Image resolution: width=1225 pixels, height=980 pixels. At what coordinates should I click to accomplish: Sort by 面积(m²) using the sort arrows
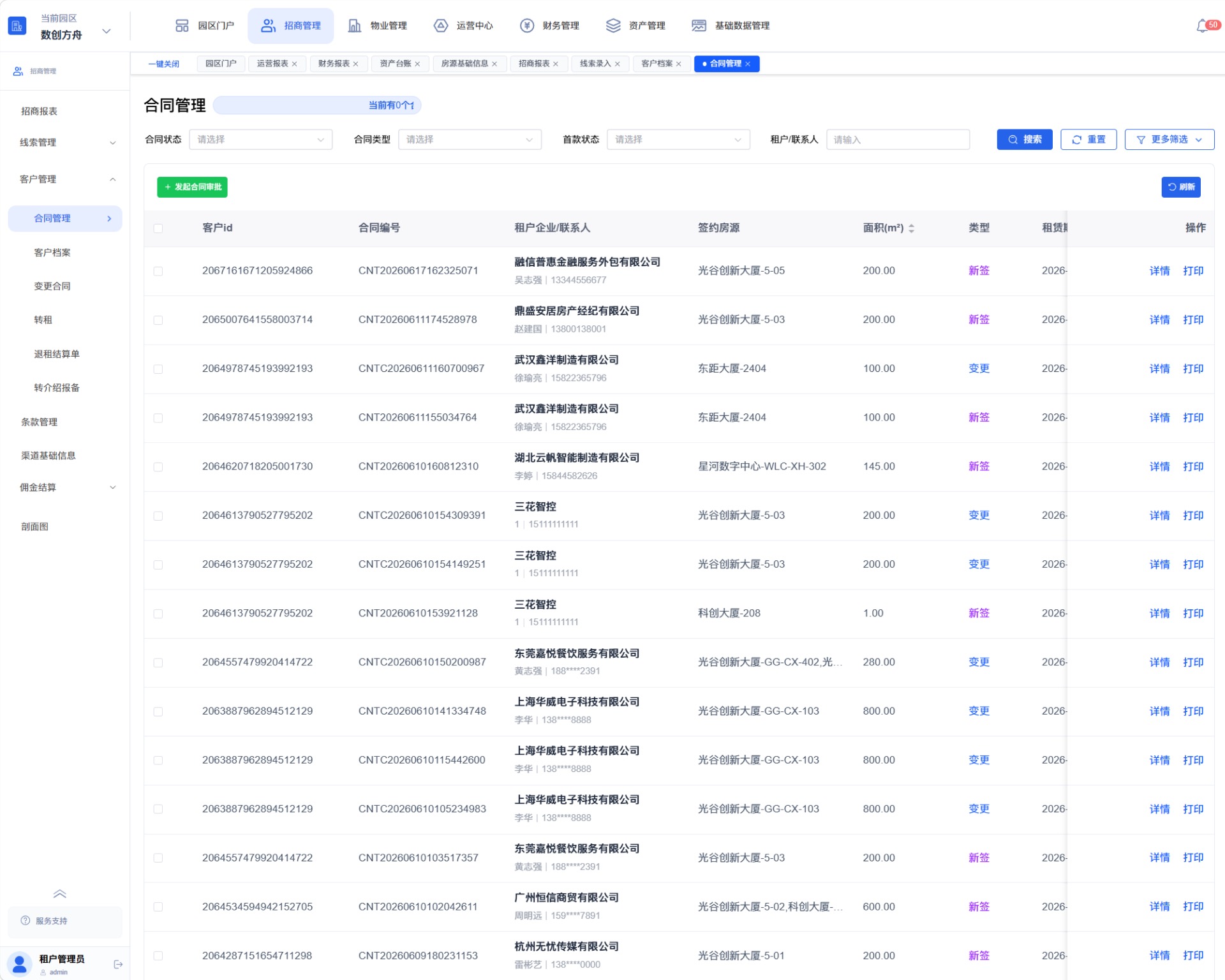tap(911, 228)
